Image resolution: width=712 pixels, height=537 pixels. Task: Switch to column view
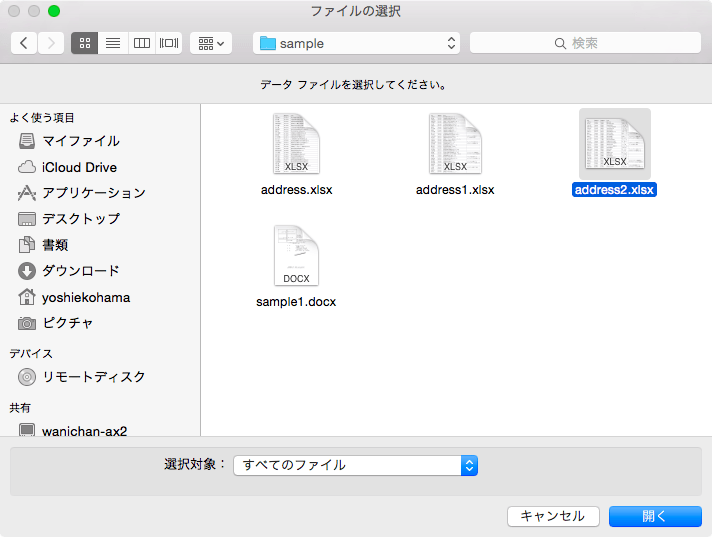click(x=142, y=43)
